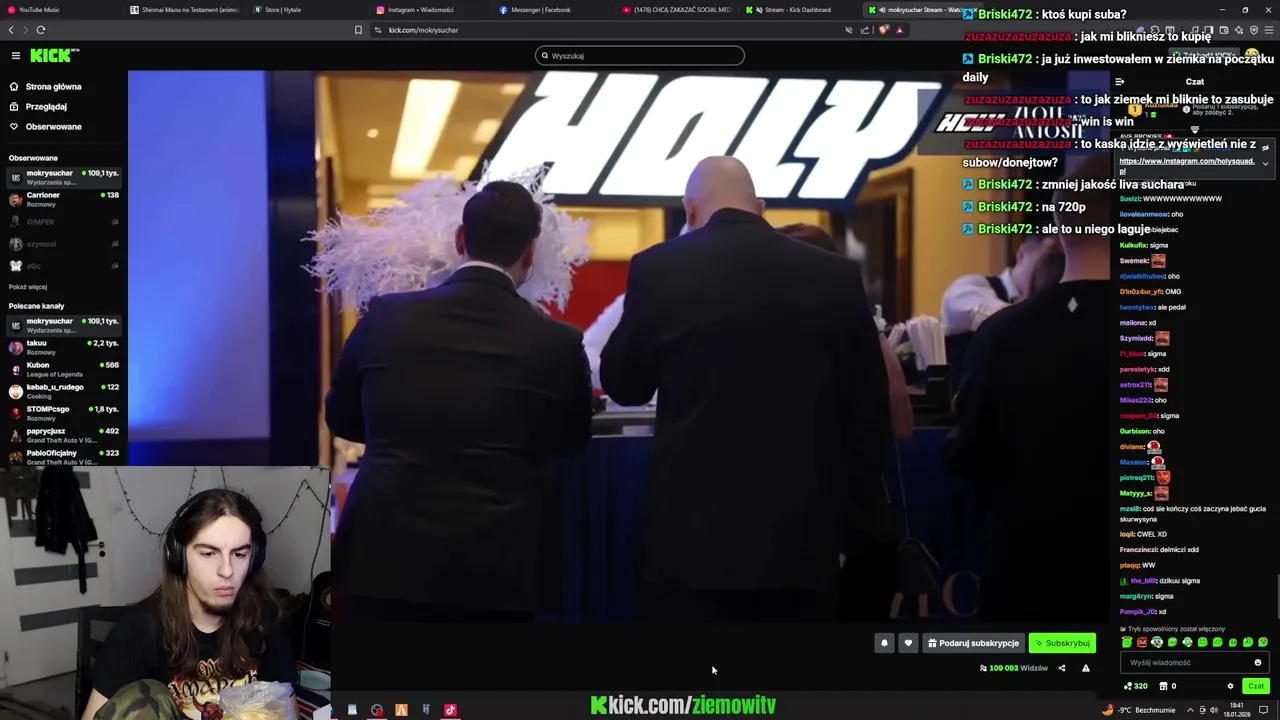Image resolution: width=1280 pixels, height=720 pixels.
Task: Click the Czat header title
Action: 1195,82
